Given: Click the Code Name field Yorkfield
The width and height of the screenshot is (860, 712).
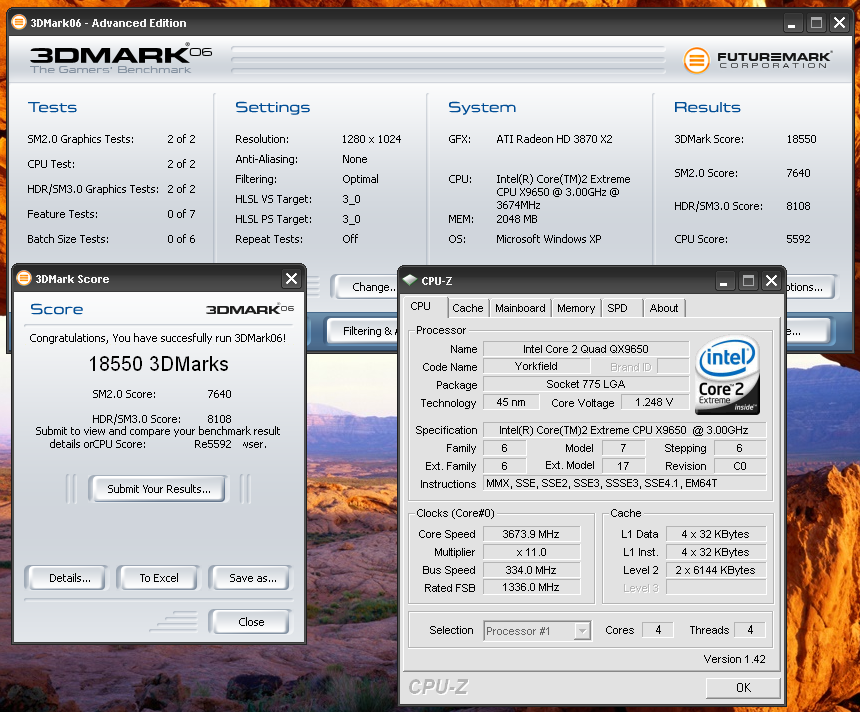Looking at the screenshot, I should 536,366.
